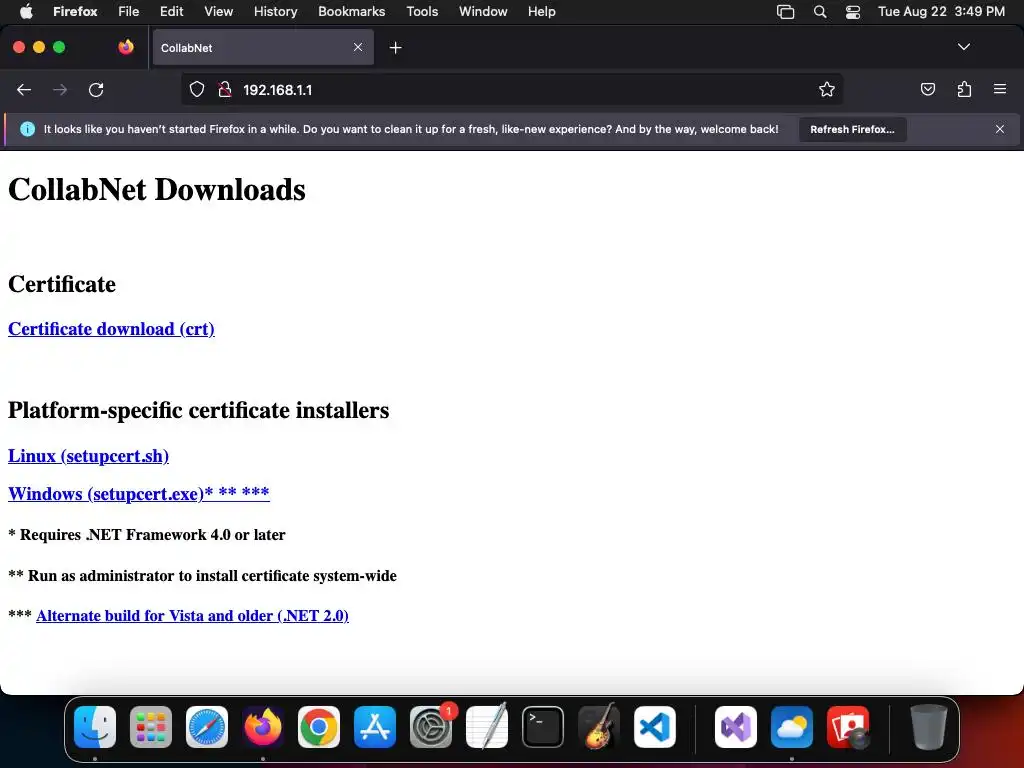Open Control Center in menu bar
The width and height of the screenshot is (1024, 768).
[x=852, y=12]
